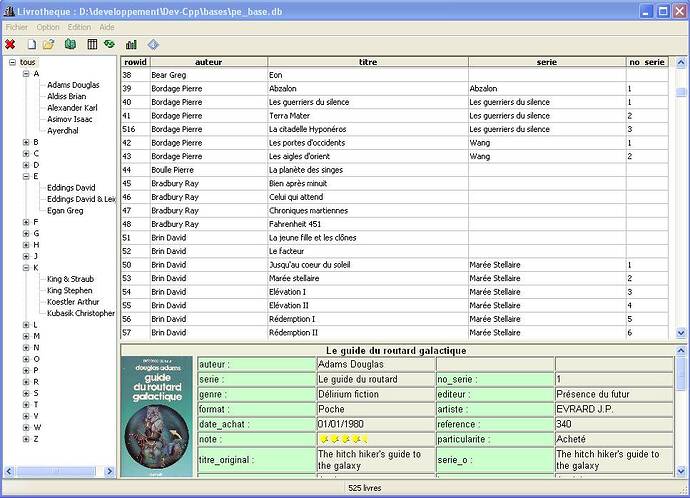Click the book cover thumbnail image
Image resolution: width=690 pixels, height=498 pixels.
[157, 415]
